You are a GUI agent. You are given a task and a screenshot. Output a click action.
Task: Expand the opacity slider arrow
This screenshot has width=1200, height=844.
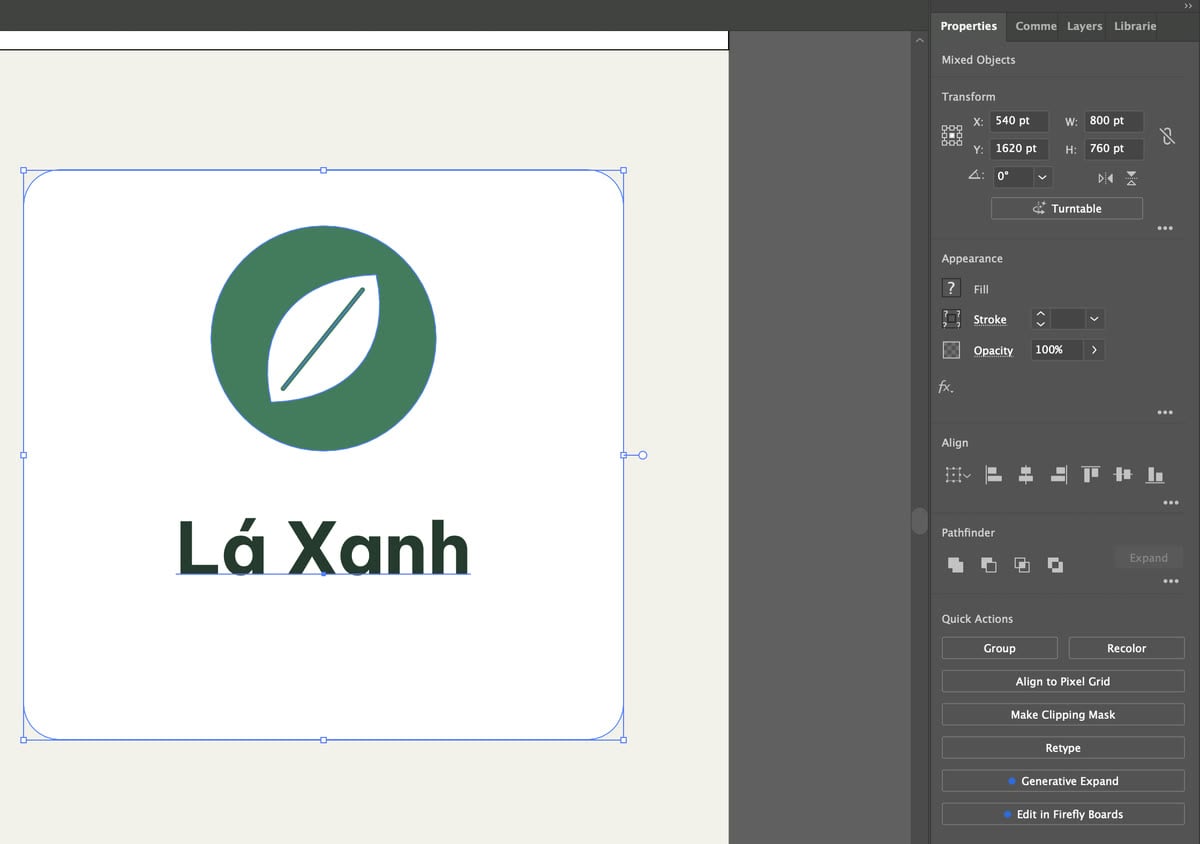click(x=1094, y=350)
